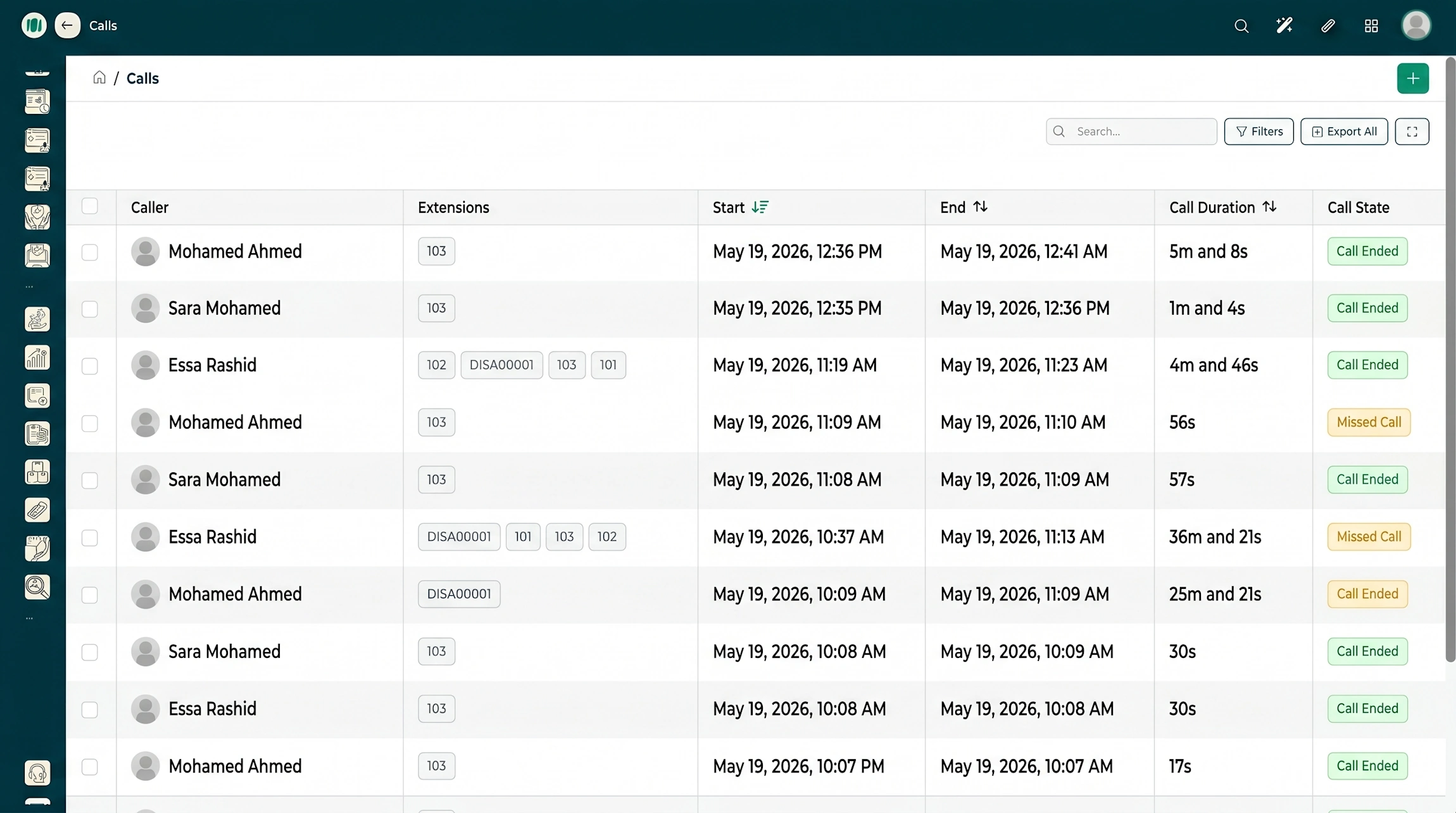Open sidebar bar chart growth module
The width and height of the screenshot is (1456, 813).
click(x=37, y=358)
